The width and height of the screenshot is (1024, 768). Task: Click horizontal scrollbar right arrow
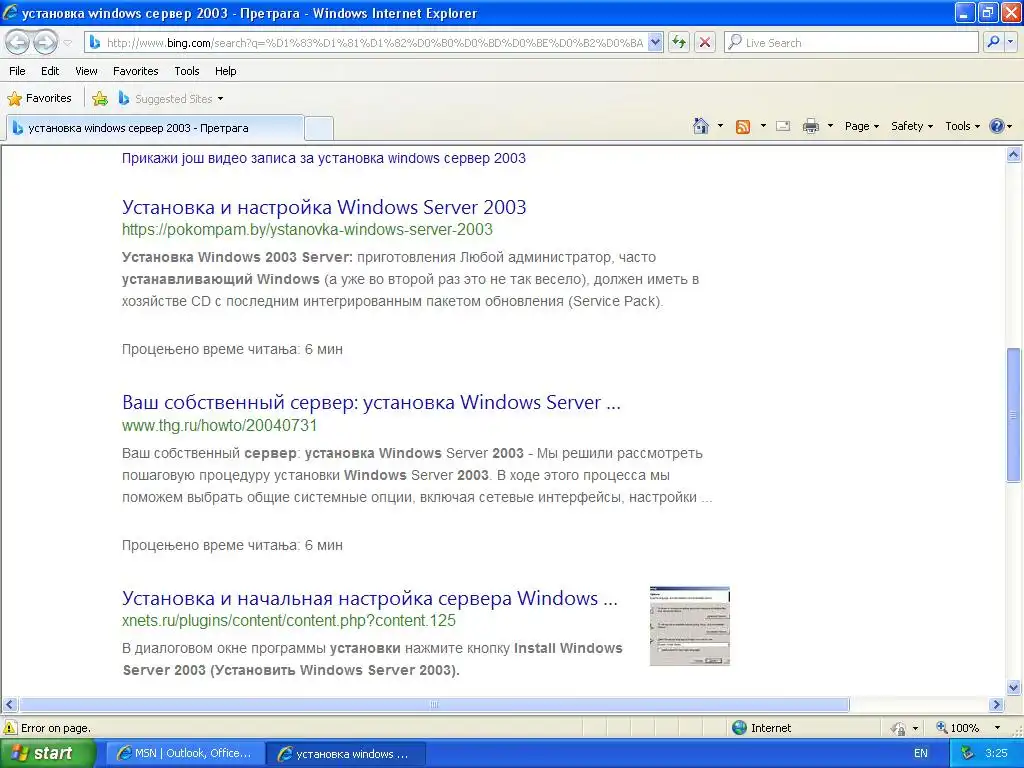(997, 705)
